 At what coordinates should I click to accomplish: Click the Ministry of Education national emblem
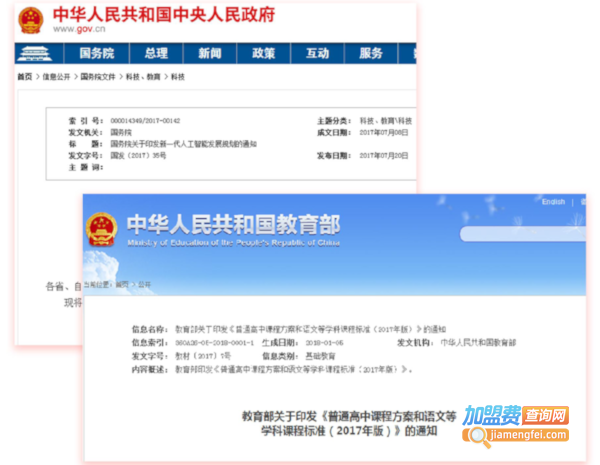[x=101, y=230]
